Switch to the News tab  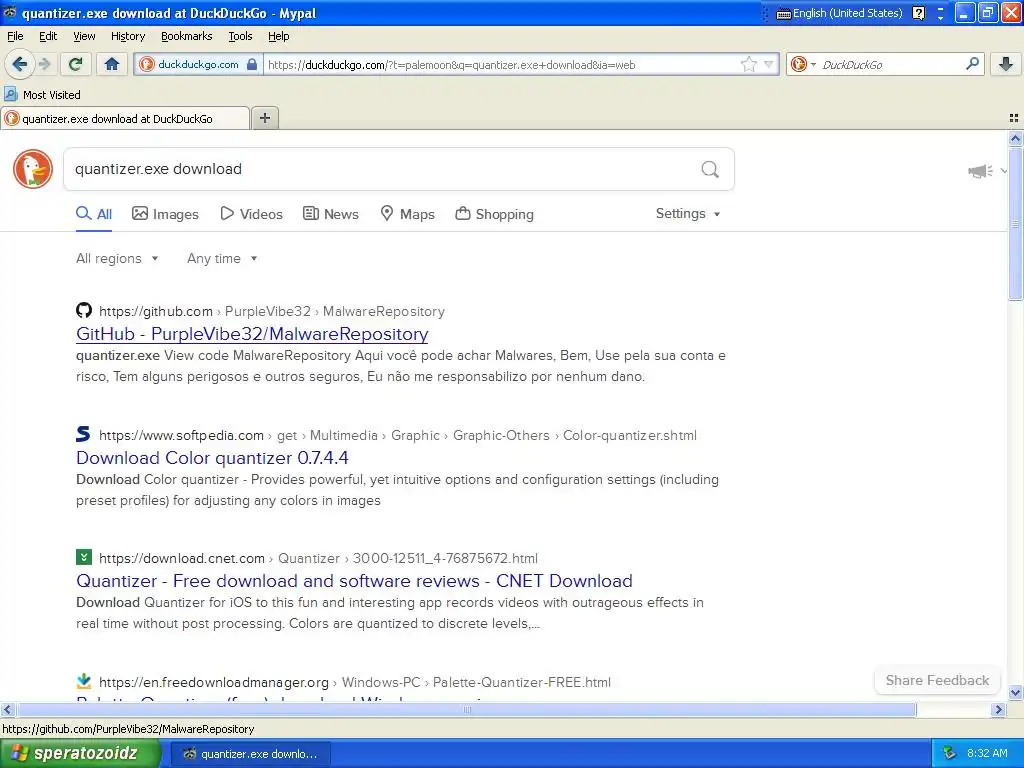(331, 214)
